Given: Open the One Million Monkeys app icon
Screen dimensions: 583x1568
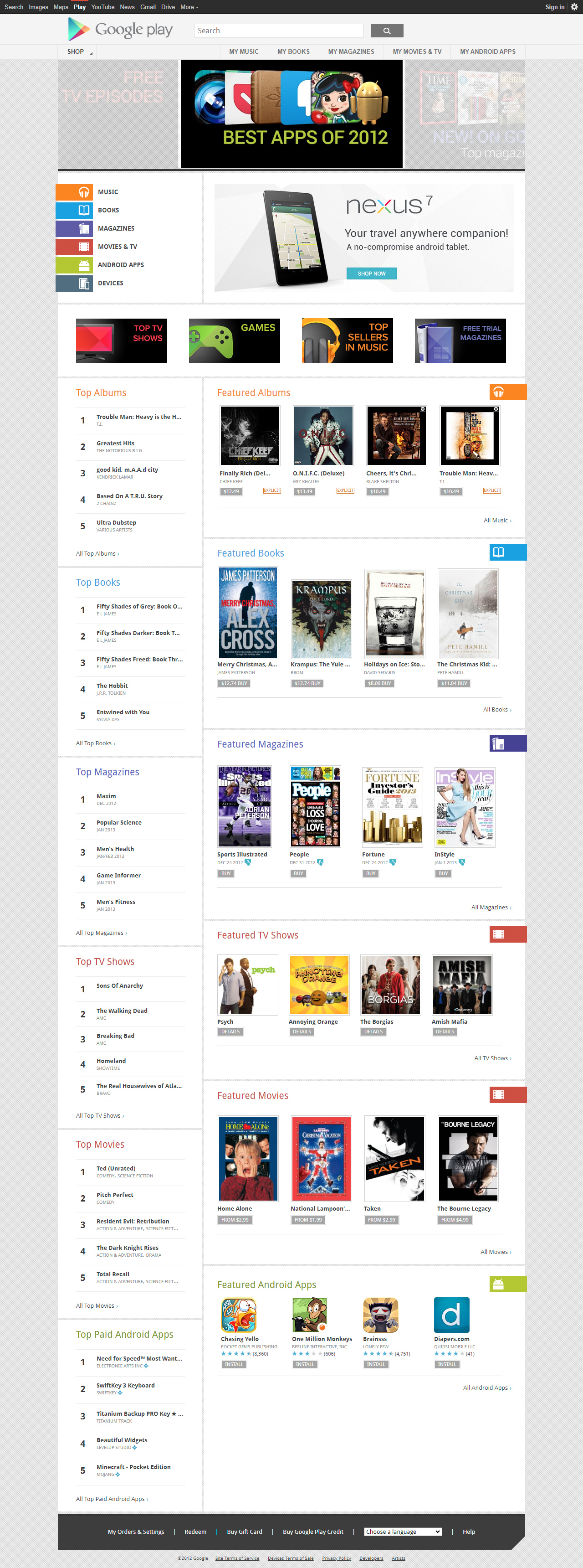Looking at the screenshot, I should [309, 1315].
